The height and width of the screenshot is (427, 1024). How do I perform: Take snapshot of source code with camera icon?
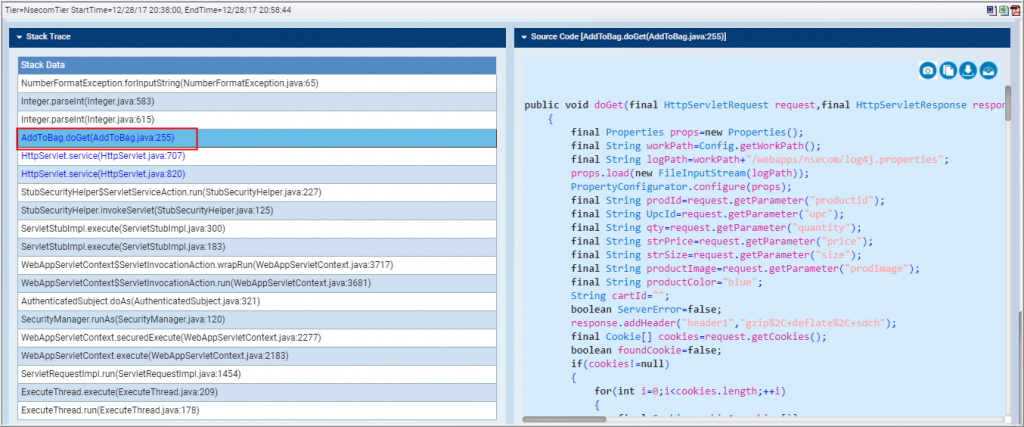click(x=928, y=71)
